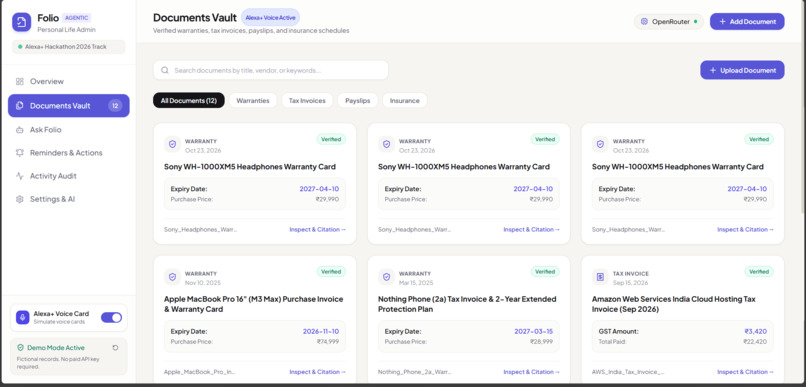Open Inspect & Citation on Apple MacBook card
This screenshot has width=806, height=387.
click(x=317, y=372)
